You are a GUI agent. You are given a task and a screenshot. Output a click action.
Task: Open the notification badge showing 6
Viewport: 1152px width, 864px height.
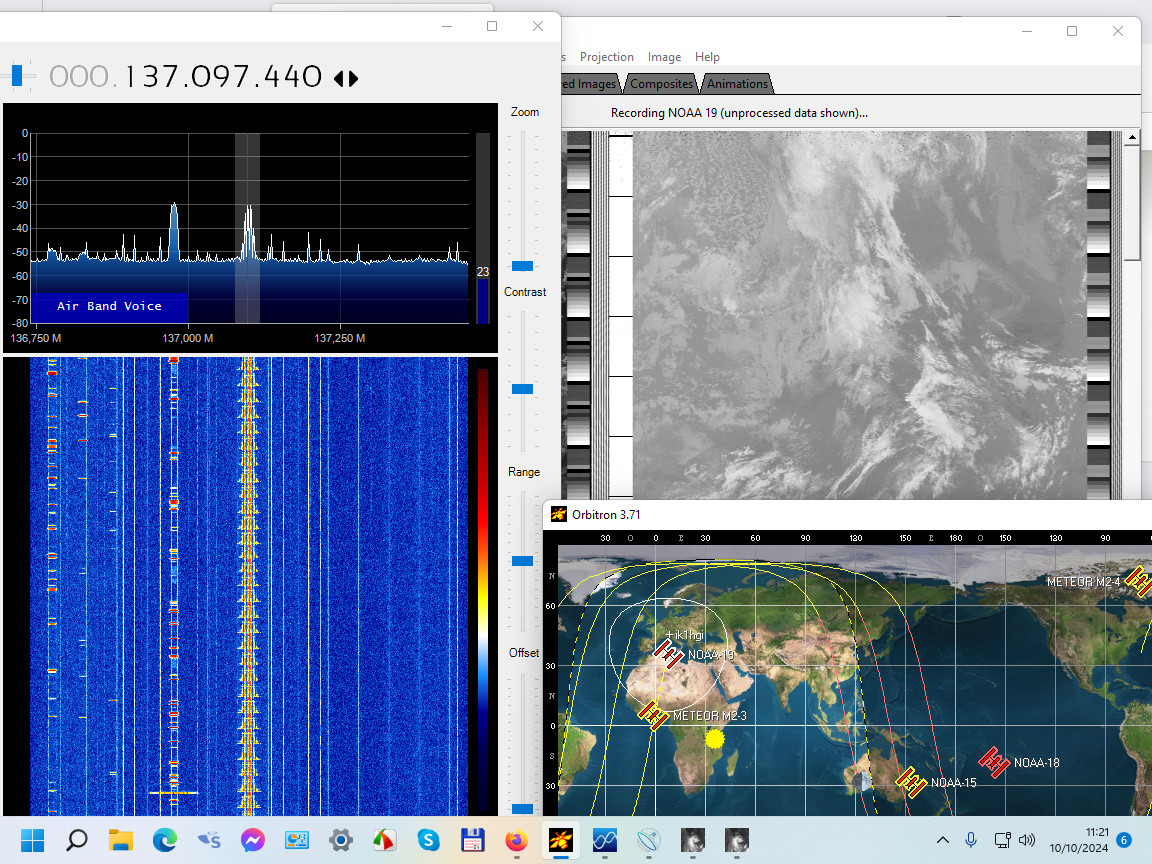[1124, 840]
